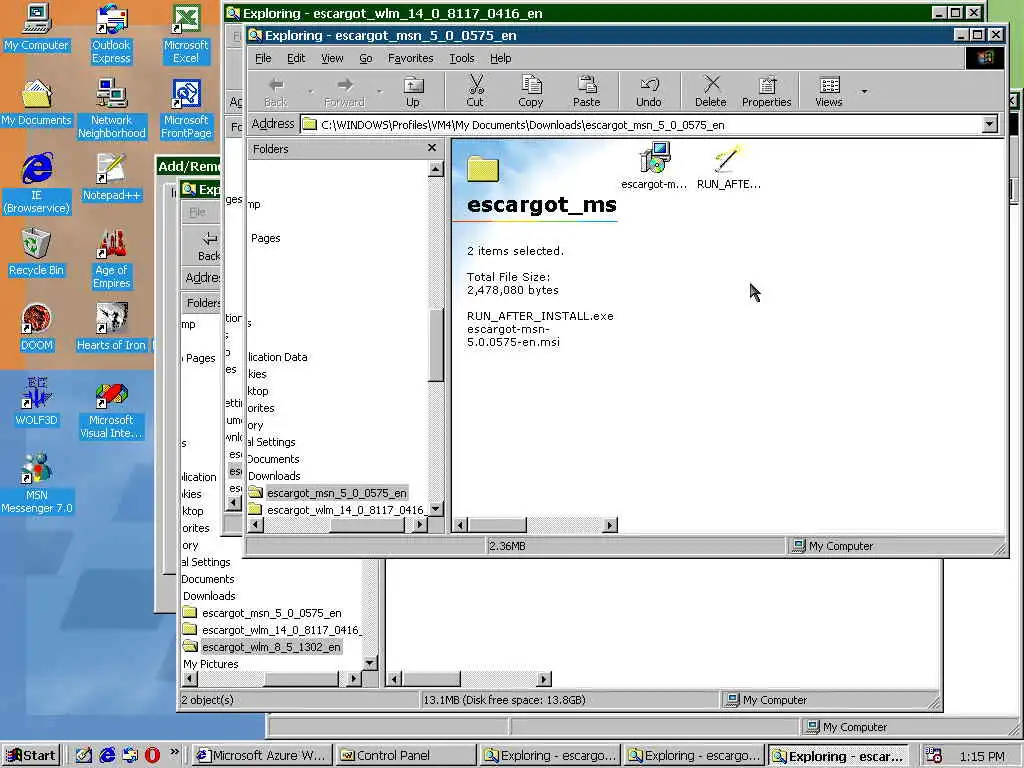Click the Copy toolbar icon

[530, 90]
